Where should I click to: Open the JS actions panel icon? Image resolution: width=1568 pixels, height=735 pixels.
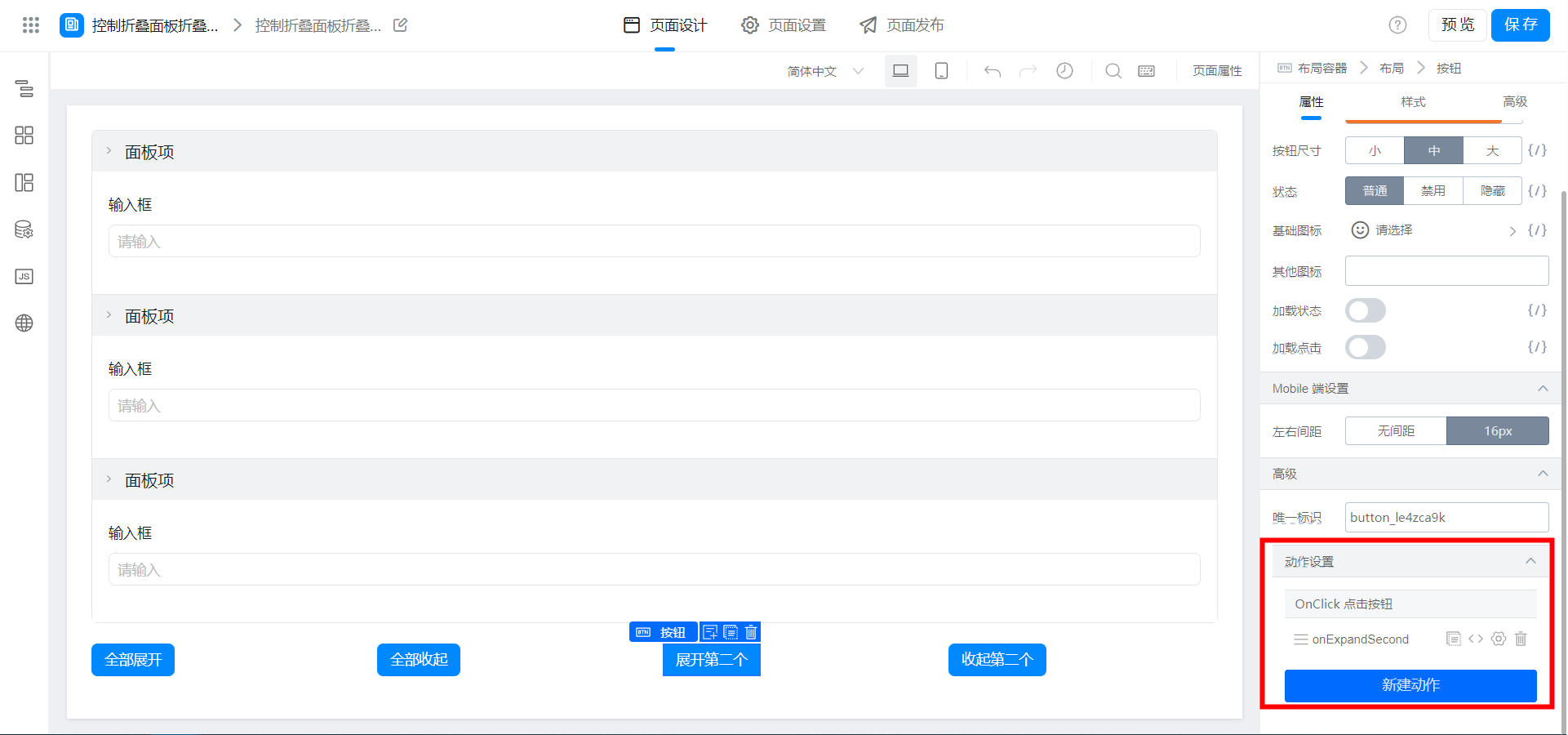(x=24, y=276)
